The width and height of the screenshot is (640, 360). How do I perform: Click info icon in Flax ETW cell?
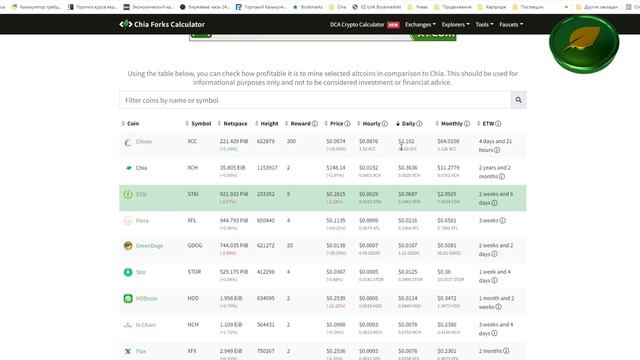506,351
